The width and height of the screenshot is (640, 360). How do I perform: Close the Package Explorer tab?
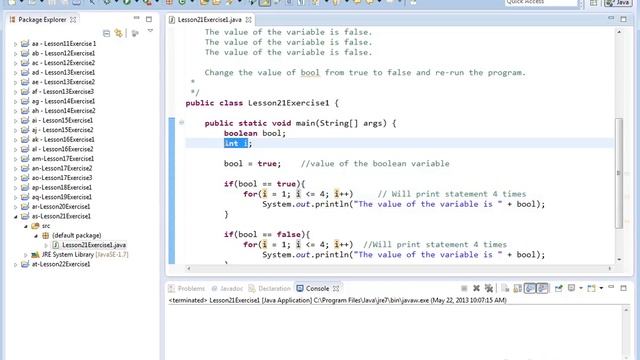click(x=73, y=20)
